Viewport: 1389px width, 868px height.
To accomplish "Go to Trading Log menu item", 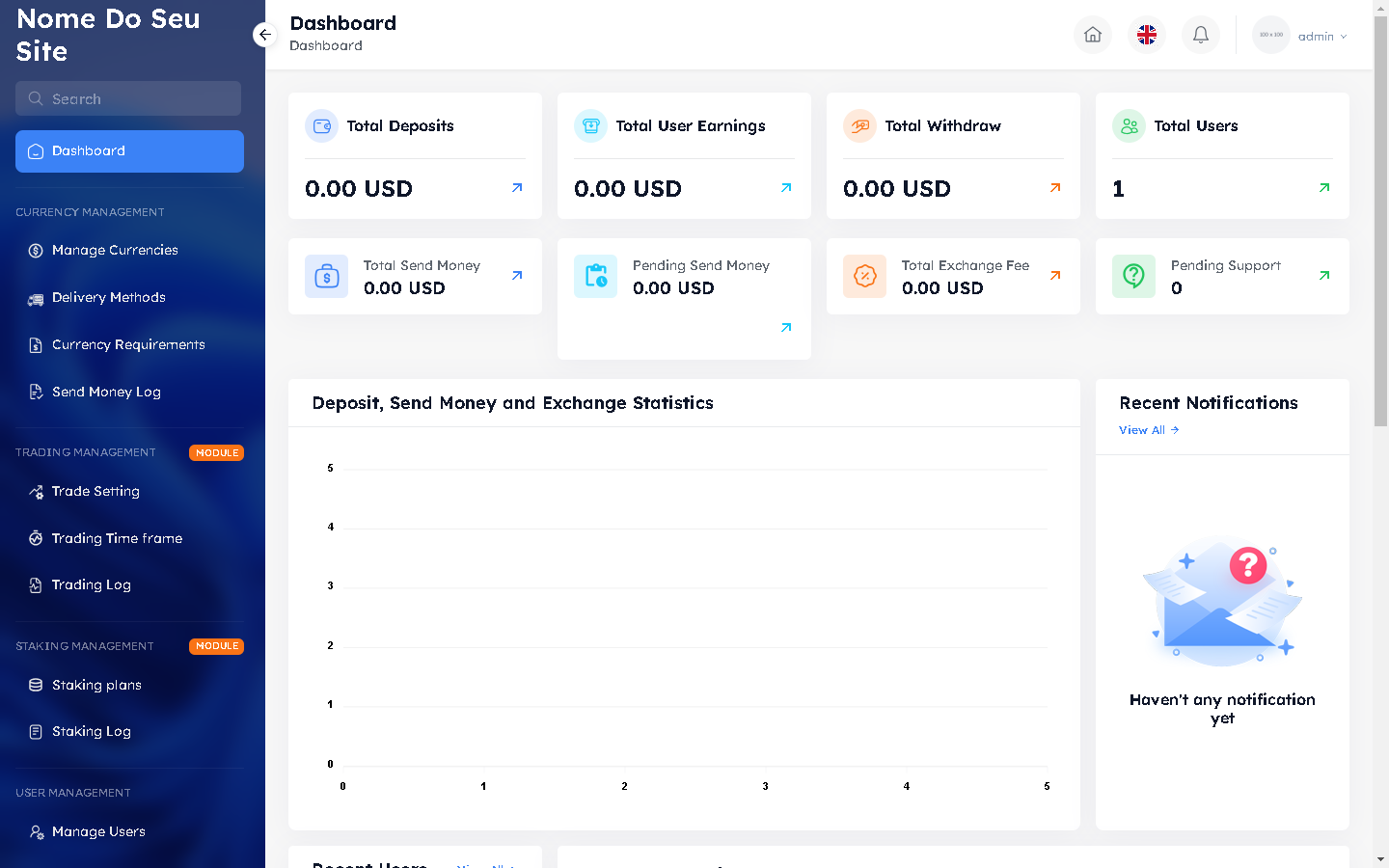I will [x=91, y=584].
